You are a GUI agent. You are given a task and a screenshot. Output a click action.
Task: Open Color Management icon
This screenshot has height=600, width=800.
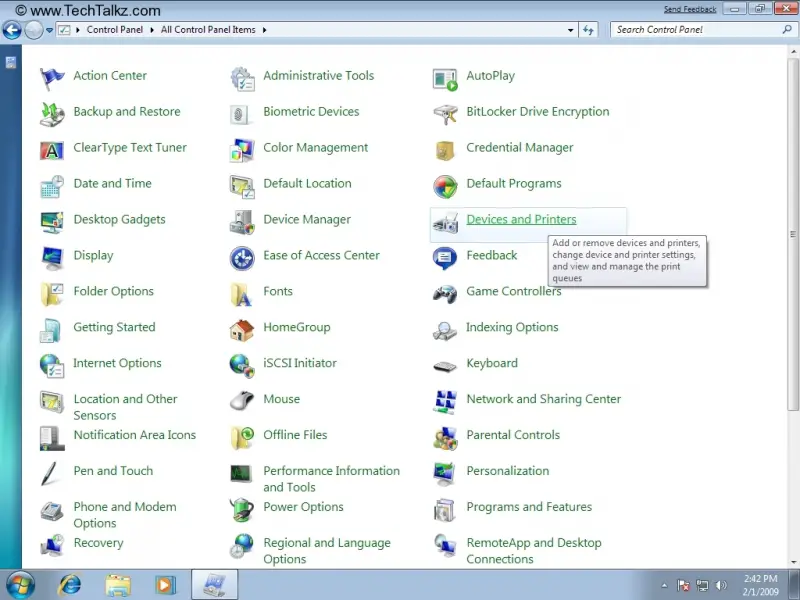point(242,151)
